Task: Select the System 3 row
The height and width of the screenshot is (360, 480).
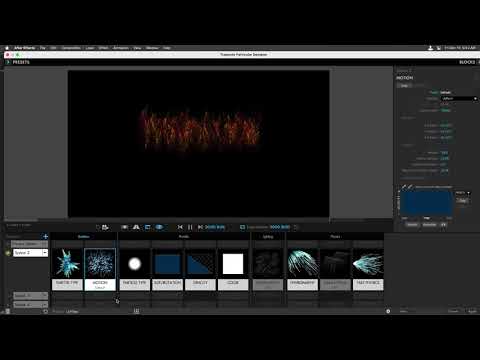Action: pos(30,295)
